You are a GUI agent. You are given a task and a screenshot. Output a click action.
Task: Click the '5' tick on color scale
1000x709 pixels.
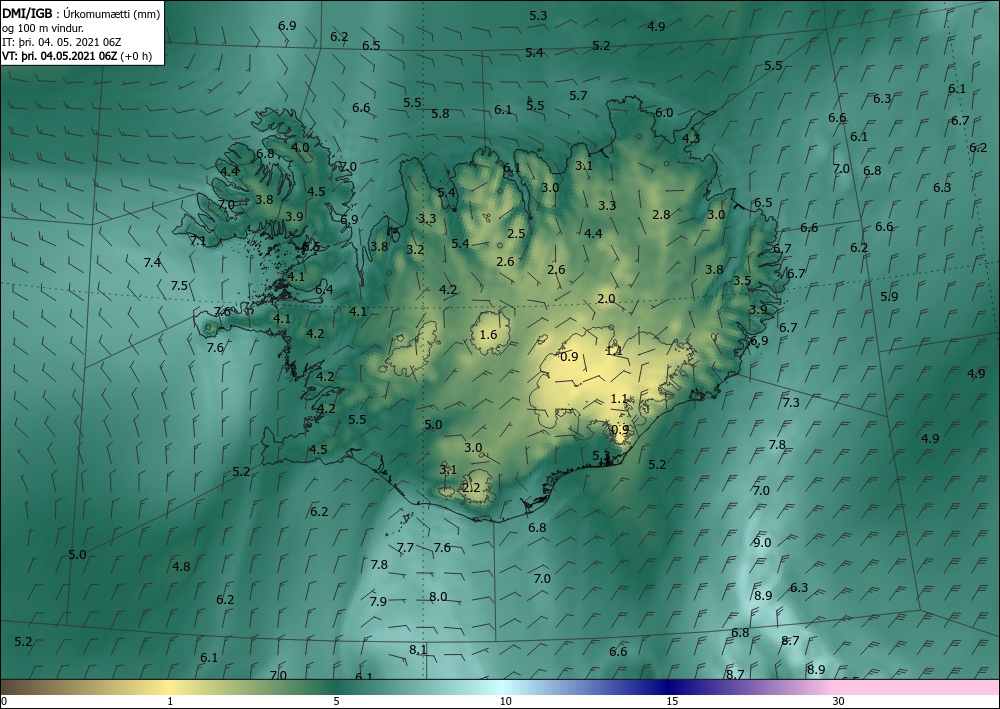pos(336,701)
